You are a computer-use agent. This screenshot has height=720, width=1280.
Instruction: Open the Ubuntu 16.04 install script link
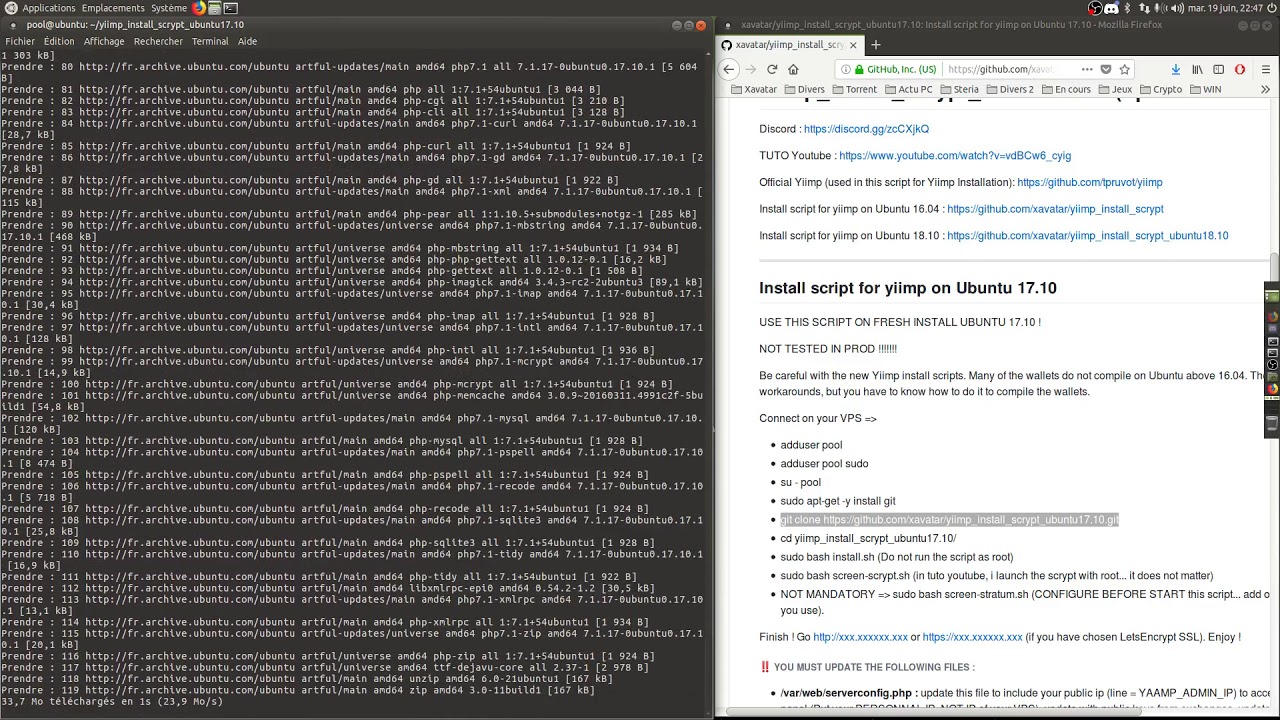tap(1055, 209)
